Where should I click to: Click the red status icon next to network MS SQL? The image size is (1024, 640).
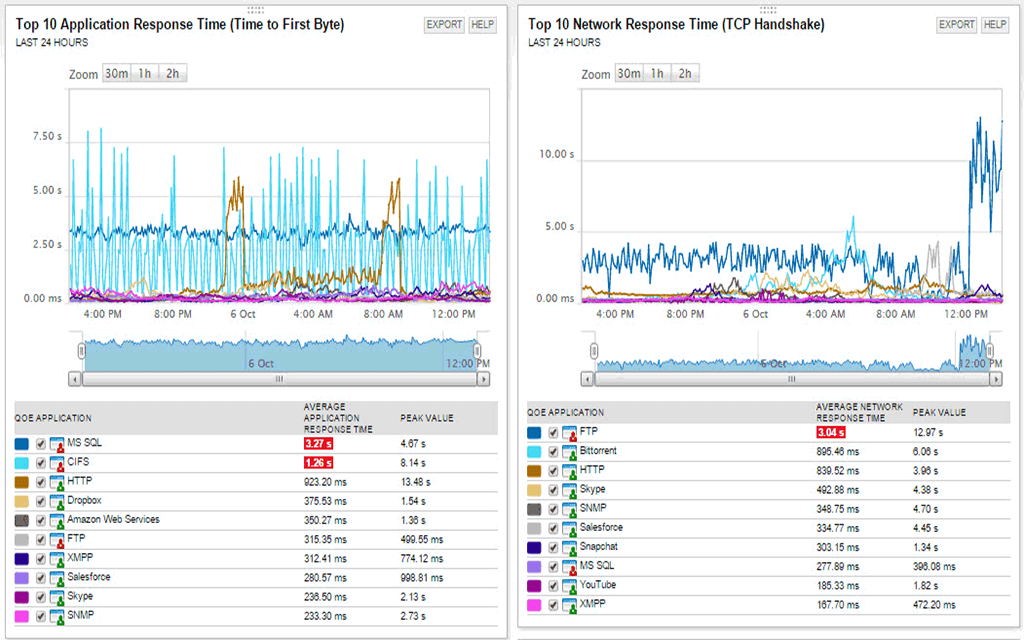[568, 565]
